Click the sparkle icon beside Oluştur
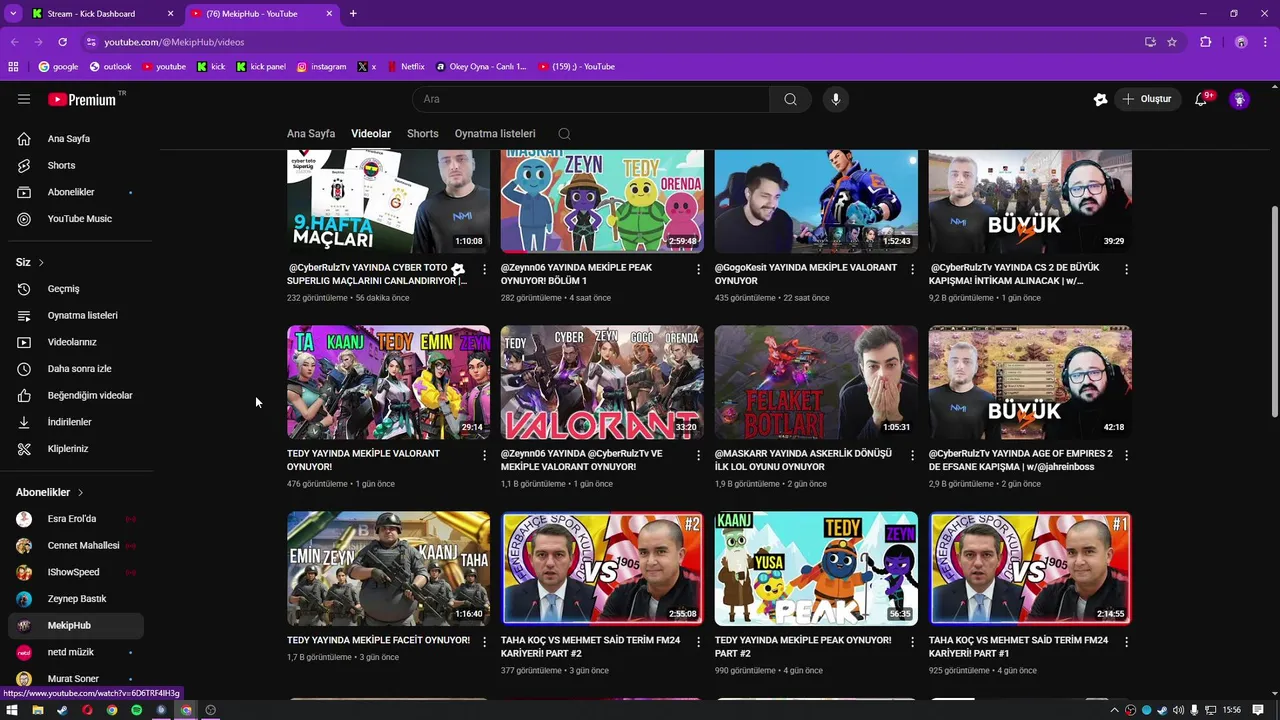1280x720 pixels. 1101,99
